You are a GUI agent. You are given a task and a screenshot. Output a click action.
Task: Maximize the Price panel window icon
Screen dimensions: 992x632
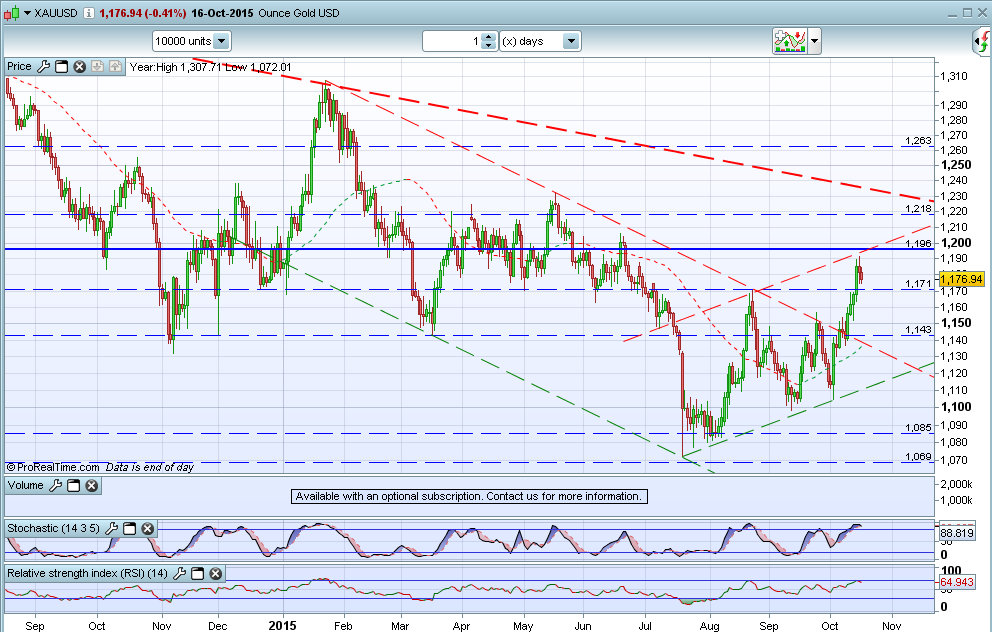[61, 66]
